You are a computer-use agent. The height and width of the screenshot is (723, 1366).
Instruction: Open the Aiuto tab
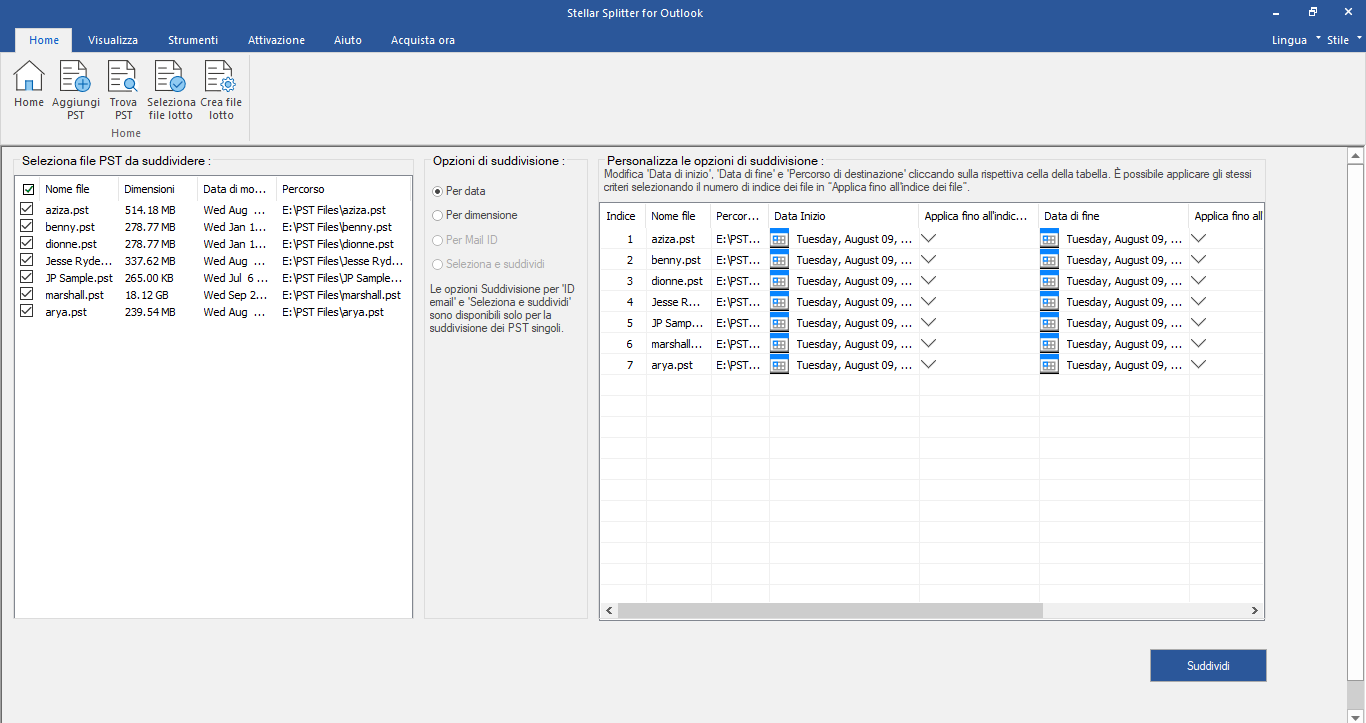348,40
